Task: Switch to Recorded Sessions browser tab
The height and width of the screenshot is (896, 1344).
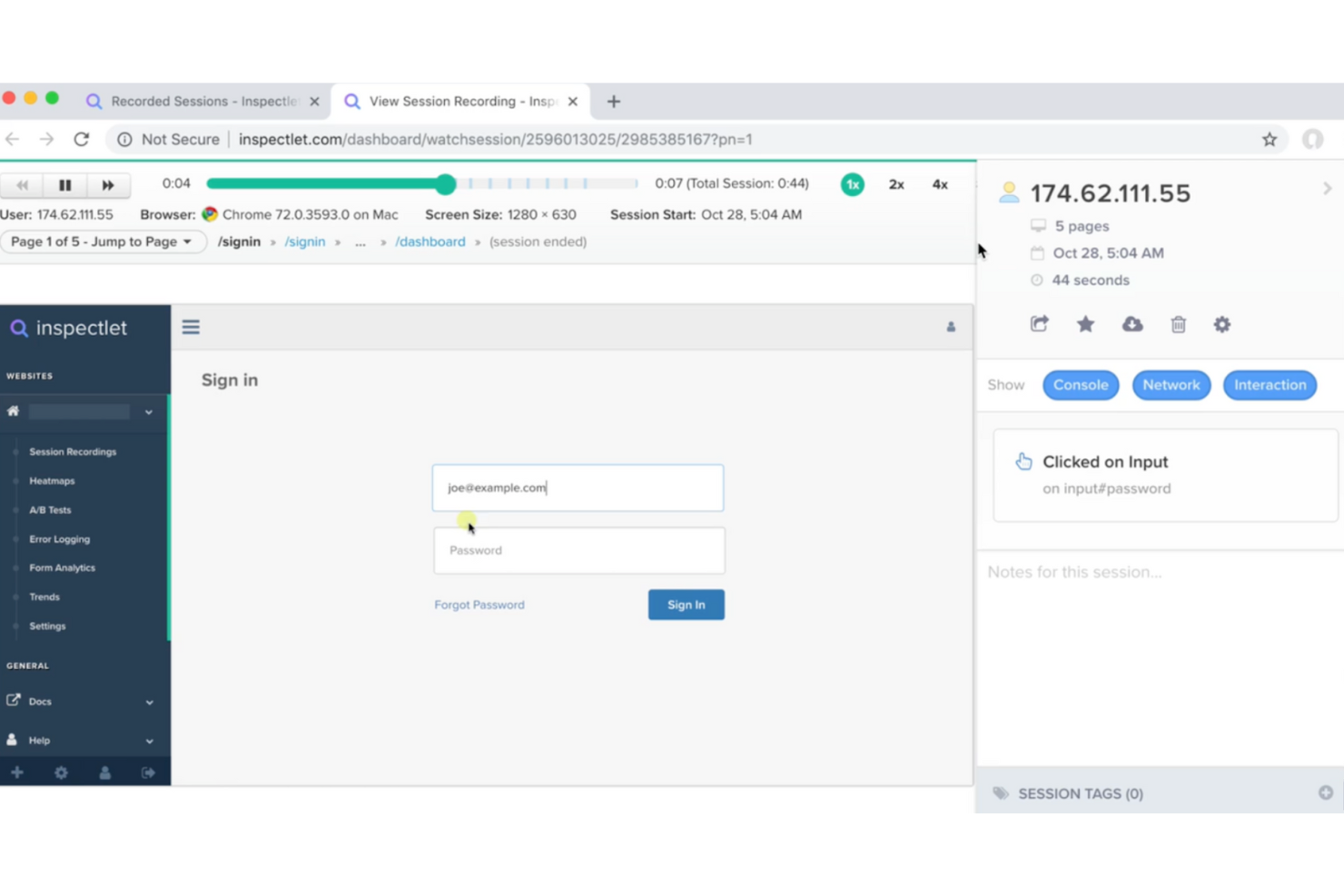Action: tap(204, 101)
